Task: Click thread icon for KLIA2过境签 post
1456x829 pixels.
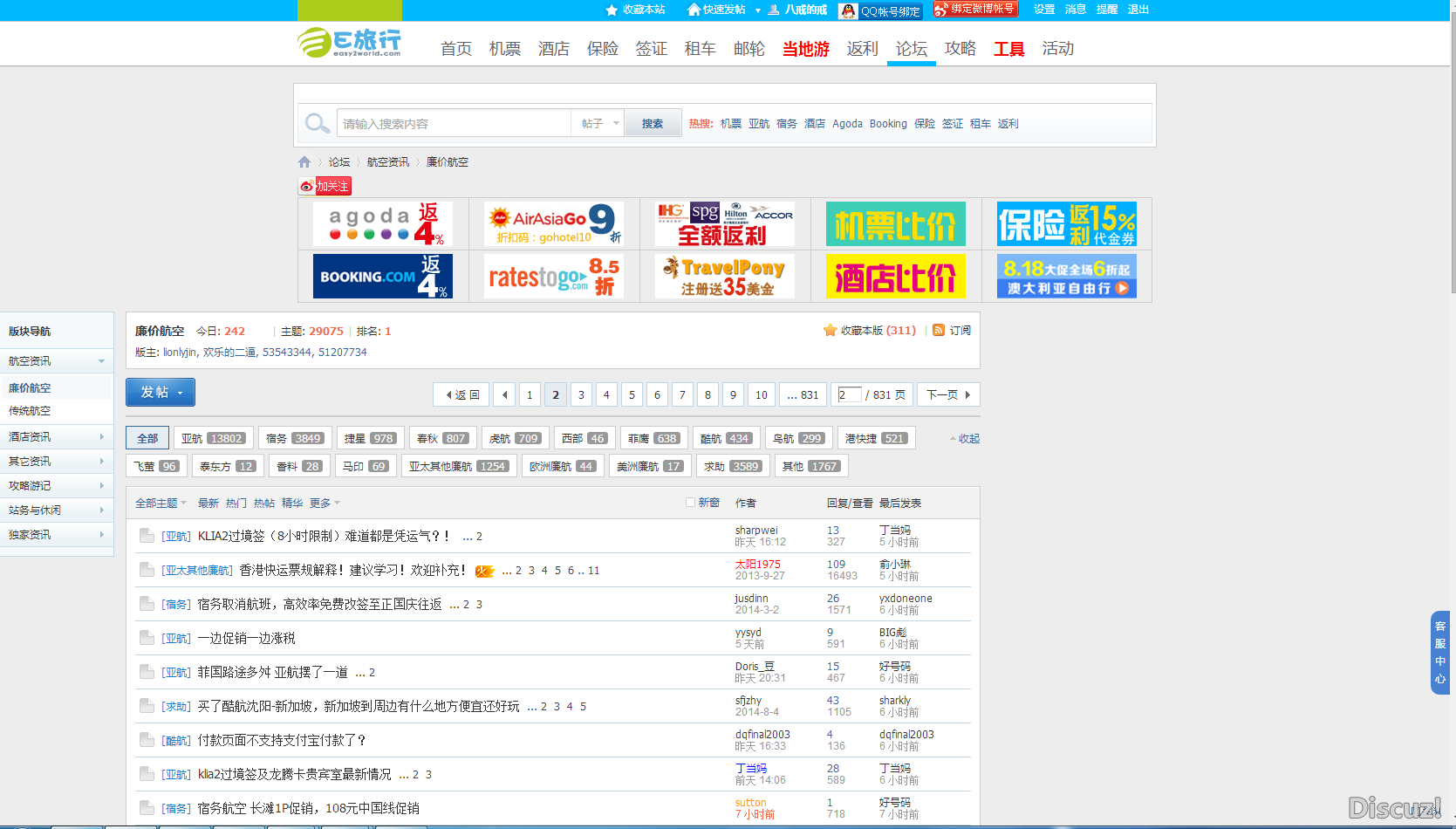Action: [x=147, y=535]
